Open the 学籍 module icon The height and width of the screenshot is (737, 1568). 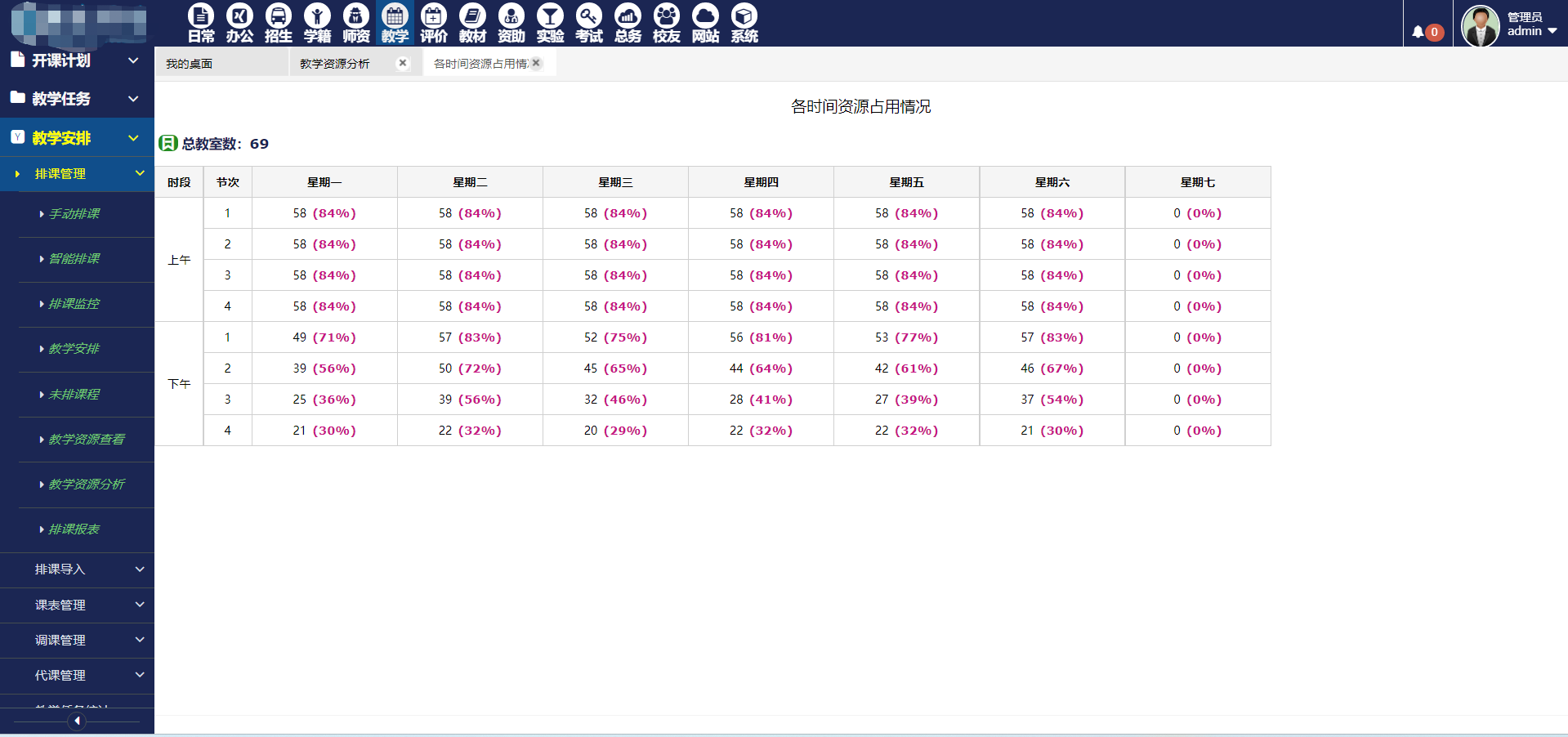[317, 23]
